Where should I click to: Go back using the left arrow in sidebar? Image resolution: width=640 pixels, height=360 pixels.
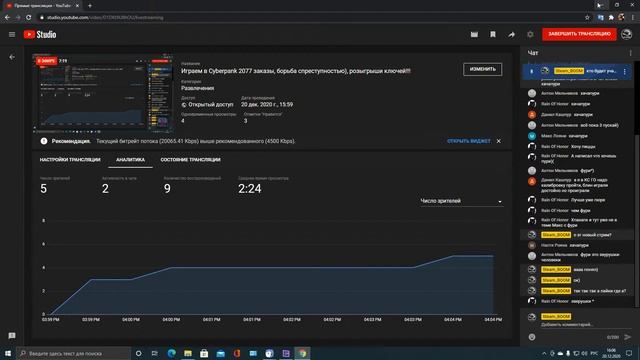coord(12,57)
